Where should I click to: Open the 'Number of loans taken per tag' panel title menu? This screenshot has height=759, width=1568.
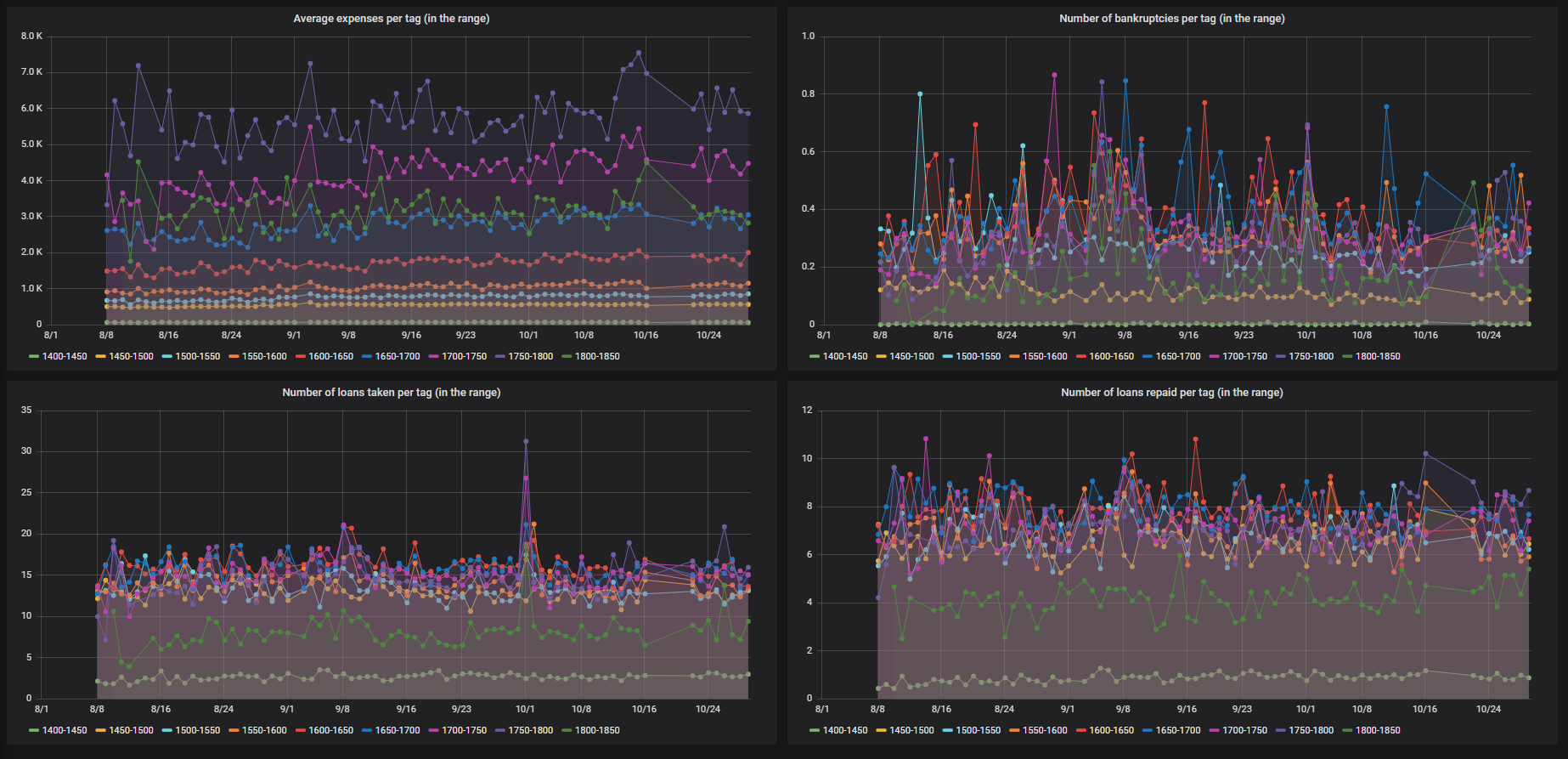point(391,393)
